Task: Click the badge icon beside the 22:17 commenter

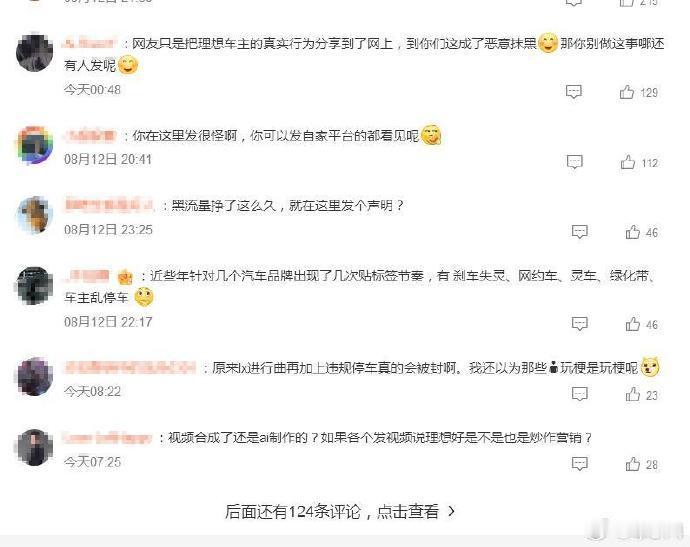Action: 125,277
